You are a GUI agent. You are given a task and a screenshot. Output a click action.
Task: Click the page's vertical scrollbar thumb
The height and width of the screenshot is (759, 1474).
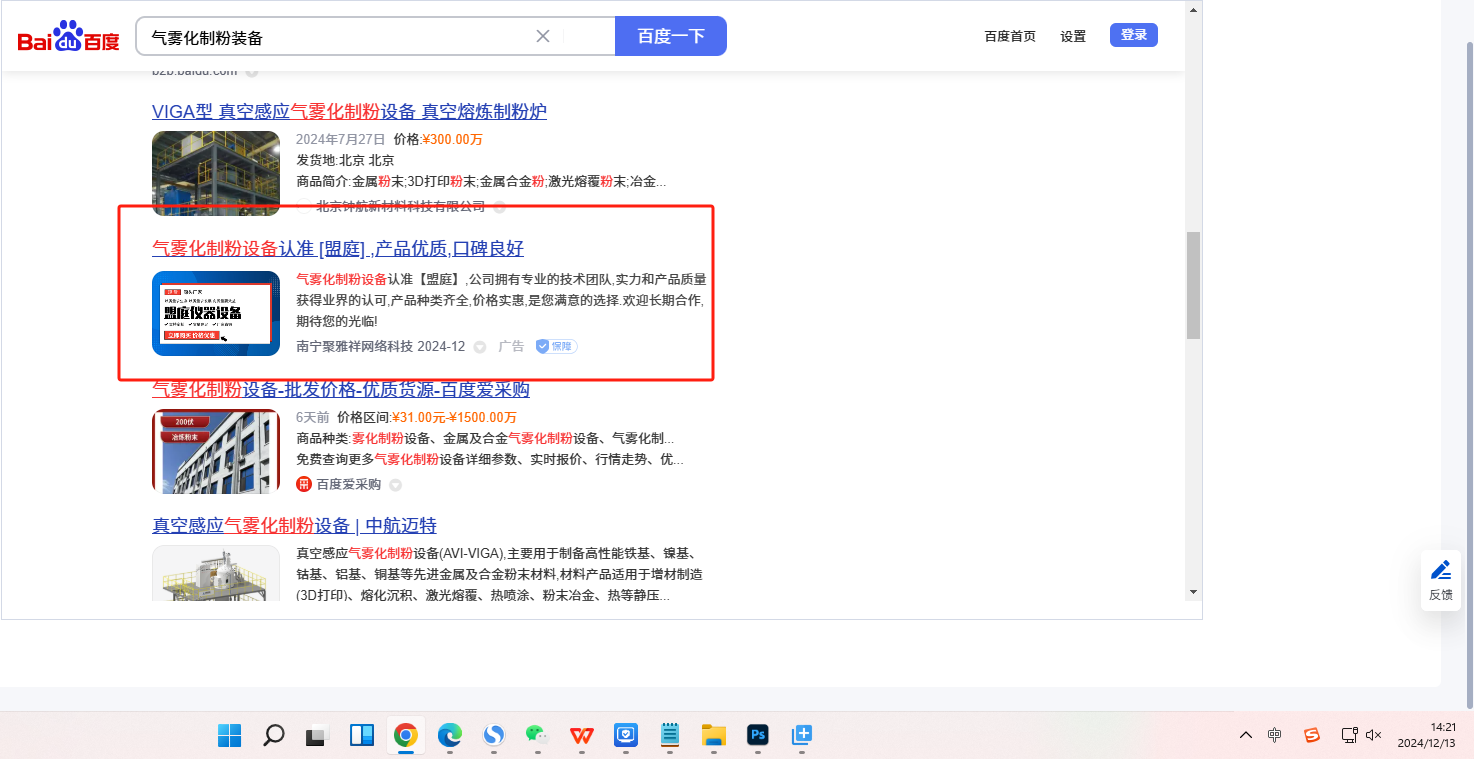point(1192,285)
